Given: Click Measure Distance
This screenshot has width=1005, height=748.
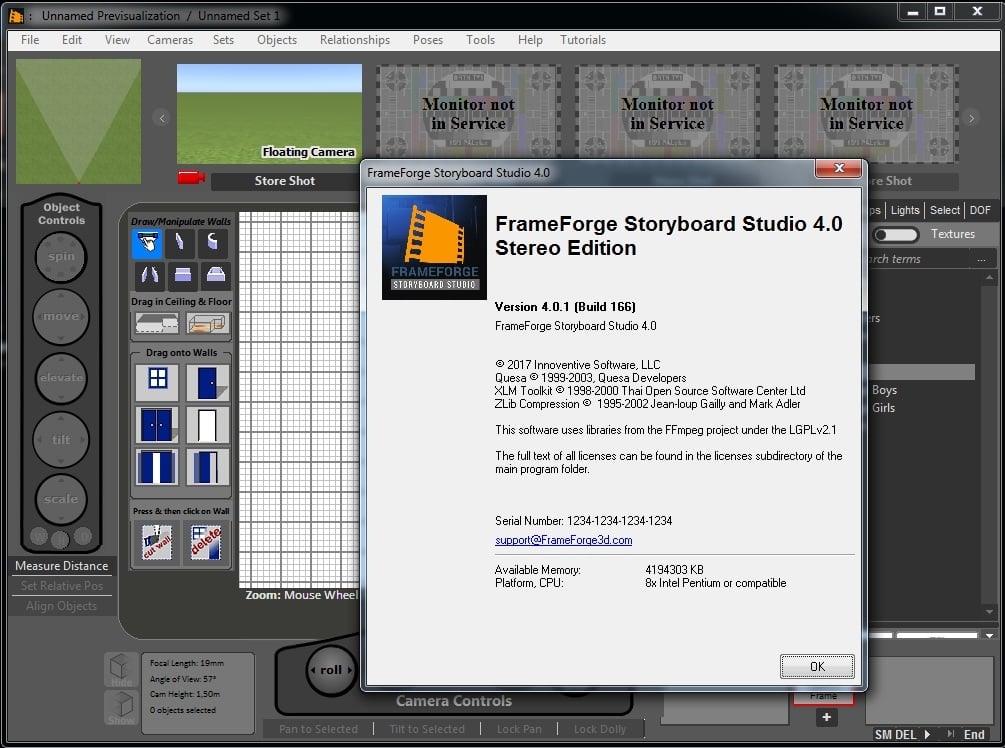Looking at the screenshot, I should click(62, 566).
